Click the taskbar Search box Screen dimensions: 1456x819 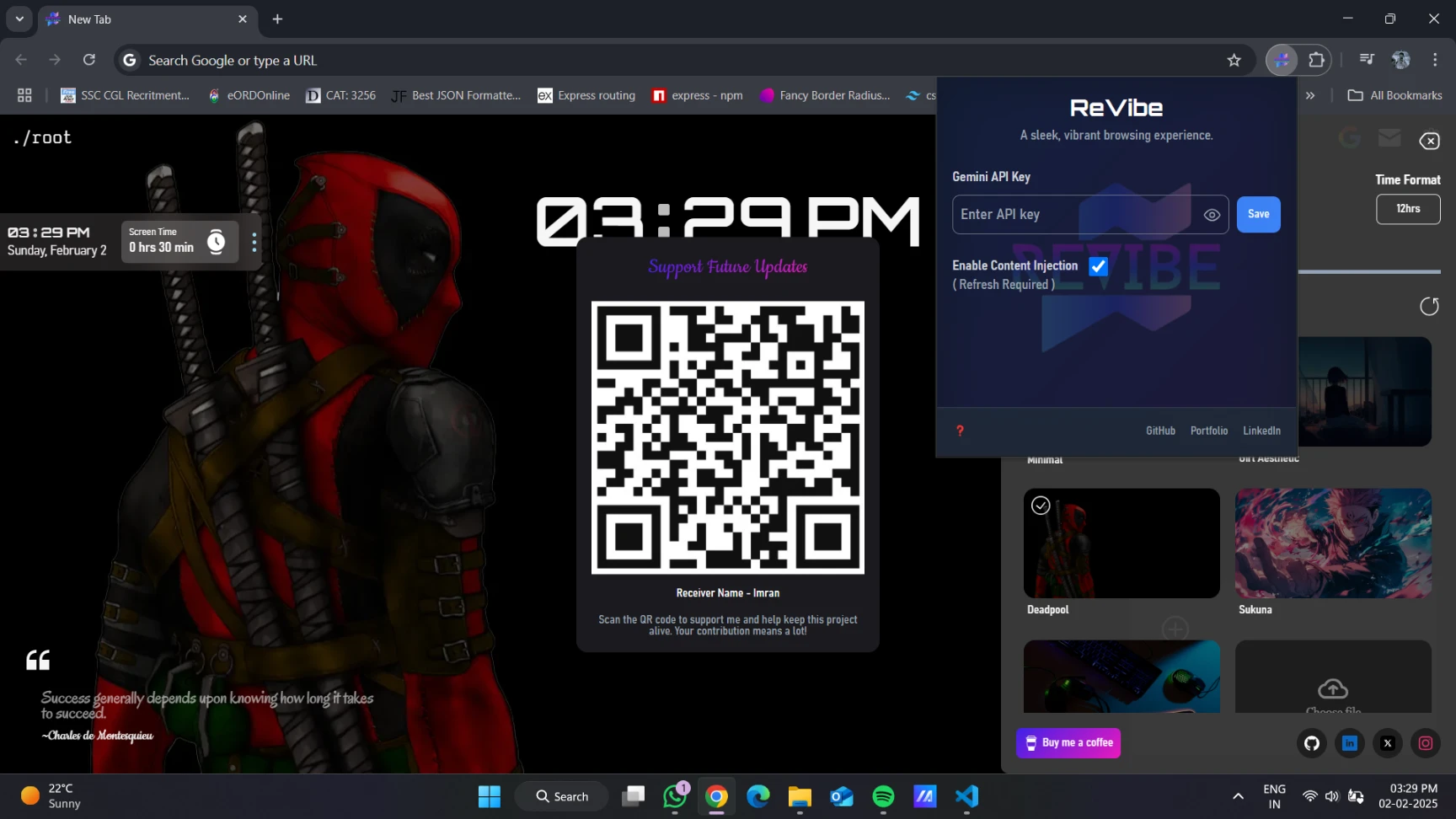[x=562, y=796]
